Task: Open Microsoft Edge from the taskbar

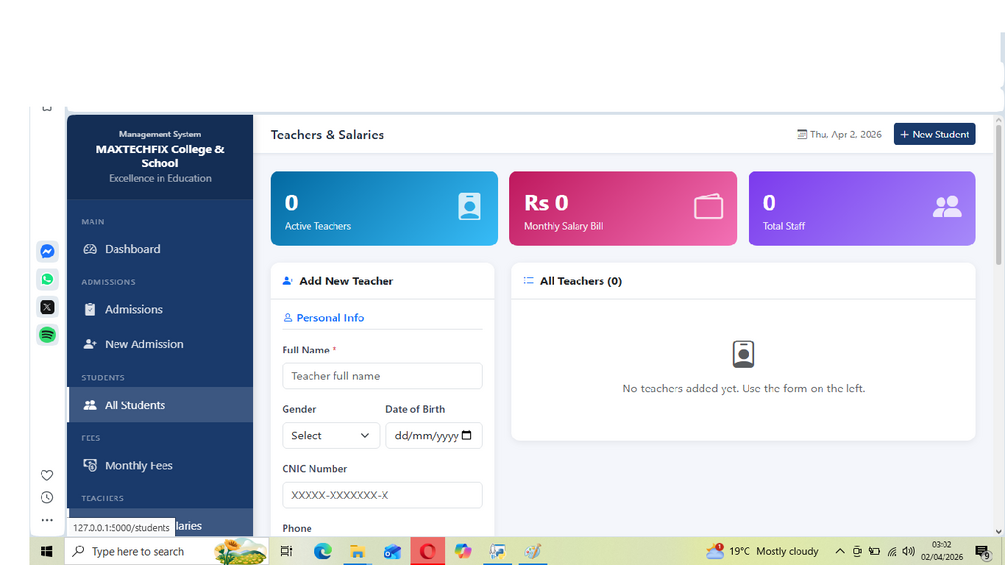Action: click(322, 551)
